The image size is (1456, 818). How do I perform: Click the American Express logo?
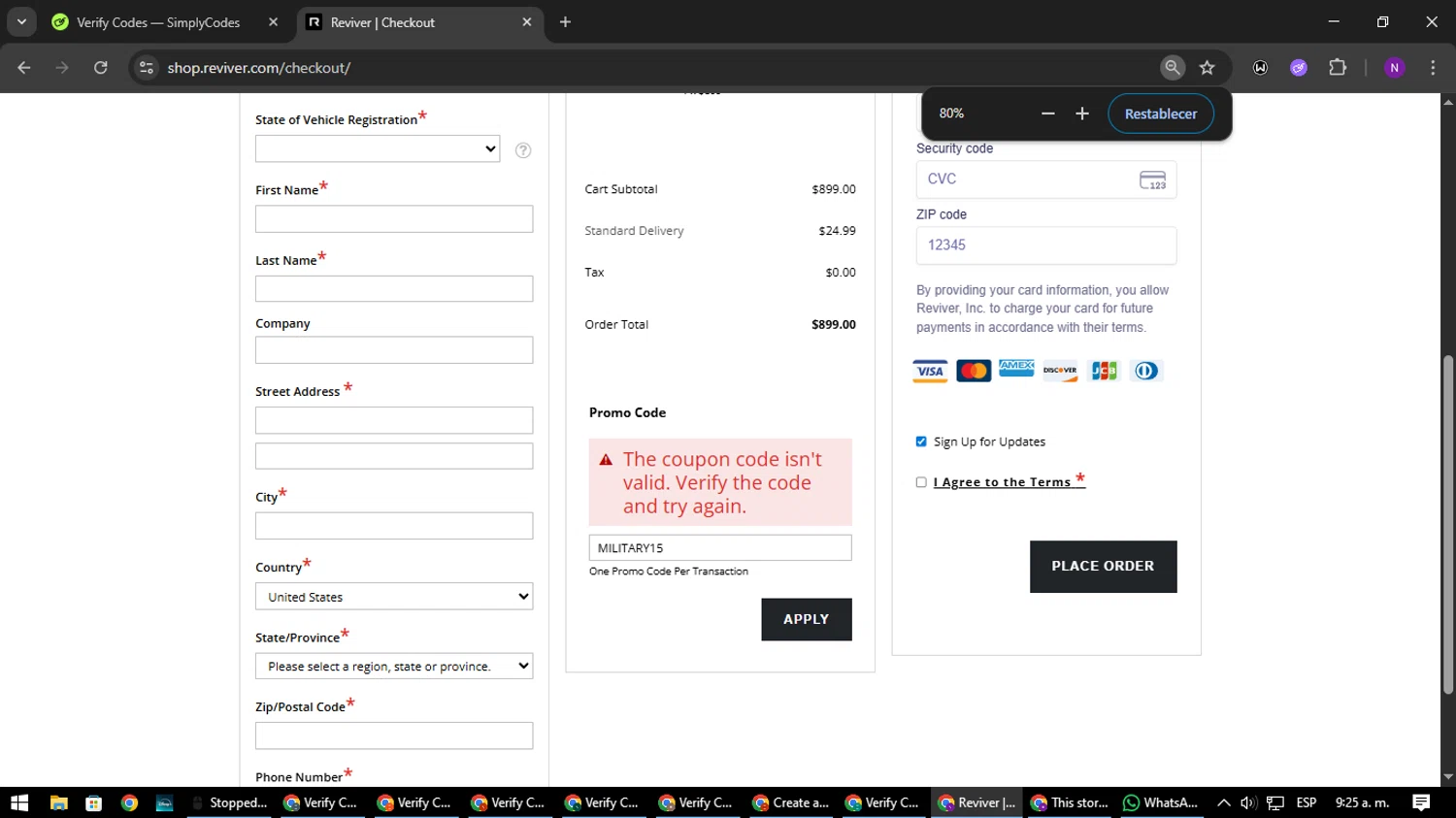point(1016,369)
